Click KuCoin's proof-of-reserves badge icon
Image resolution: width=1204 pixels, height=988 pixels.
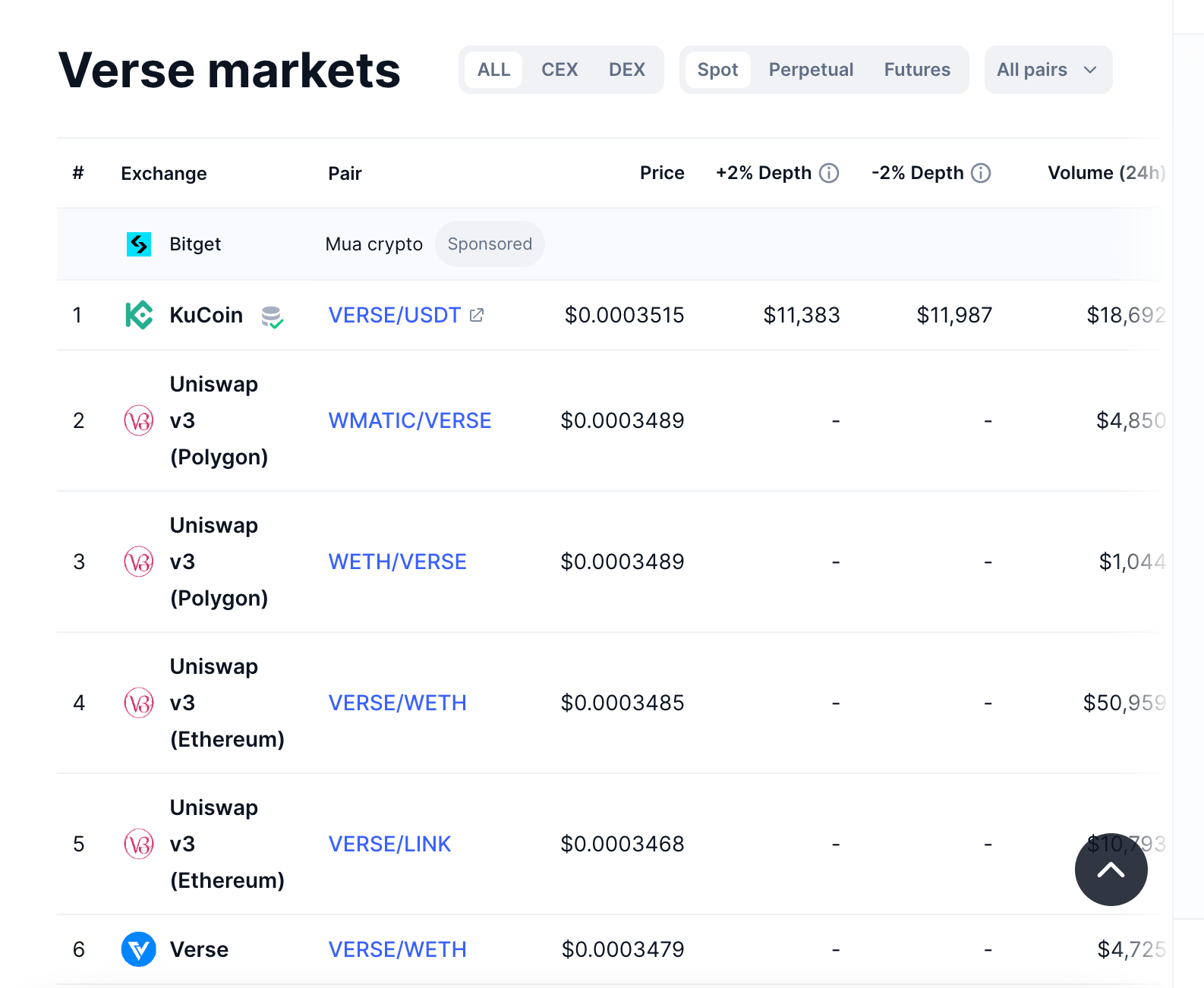(272, 316)
